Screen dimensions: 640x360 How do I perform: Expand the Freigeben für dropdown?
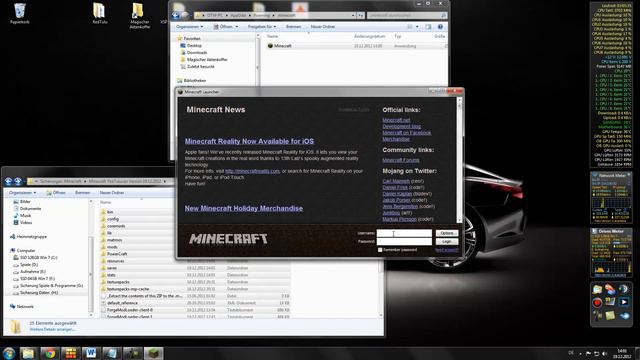coord(262,27)
